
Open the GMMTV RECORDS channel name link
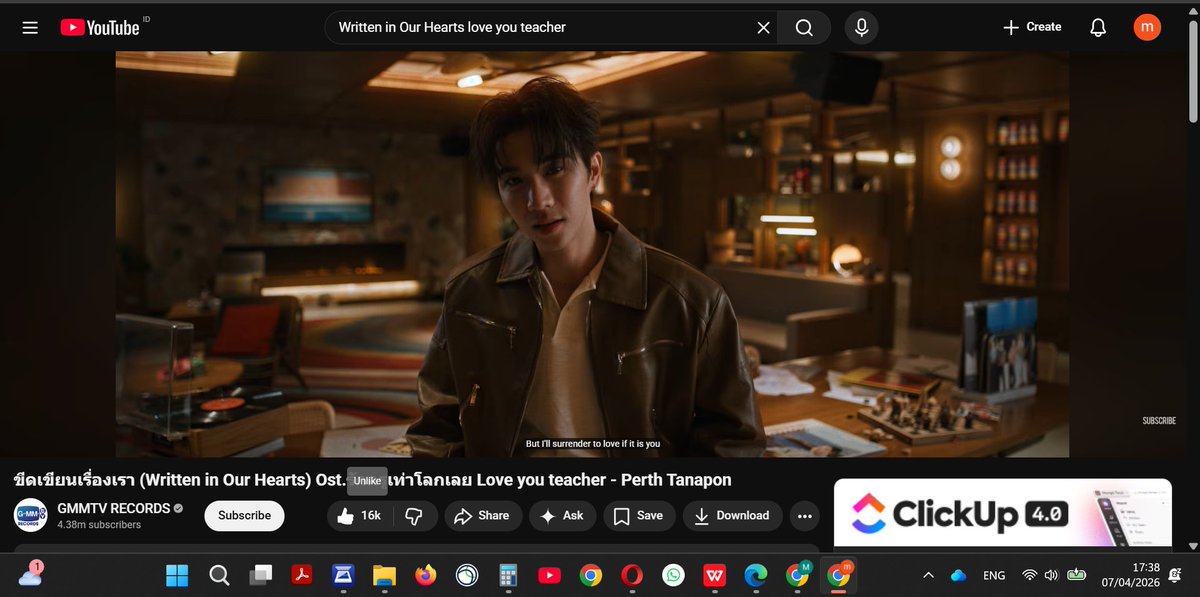(113, 508)
